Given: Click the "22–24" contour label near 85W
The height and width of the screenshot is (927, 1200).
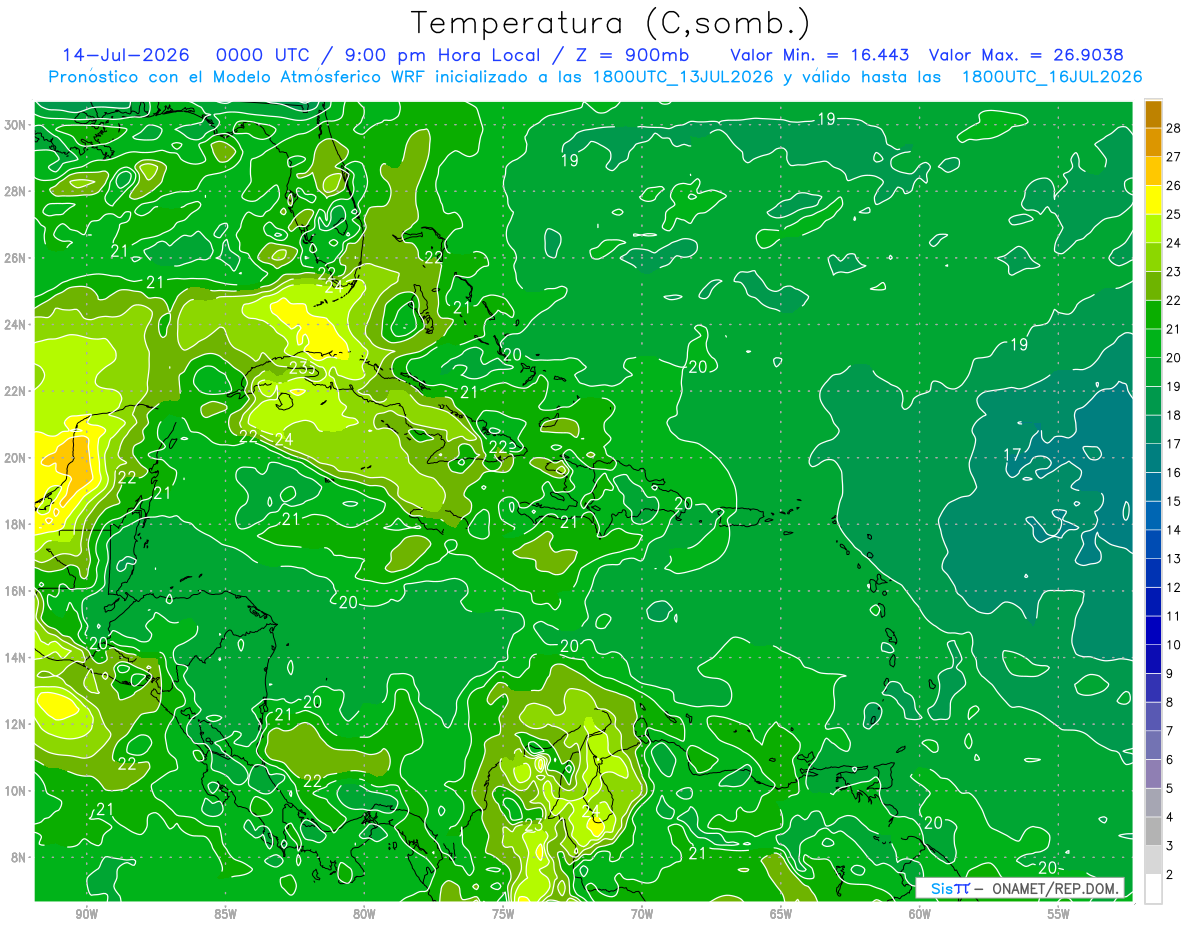Looking at the screenshot, I should click(x=266, y=438).
